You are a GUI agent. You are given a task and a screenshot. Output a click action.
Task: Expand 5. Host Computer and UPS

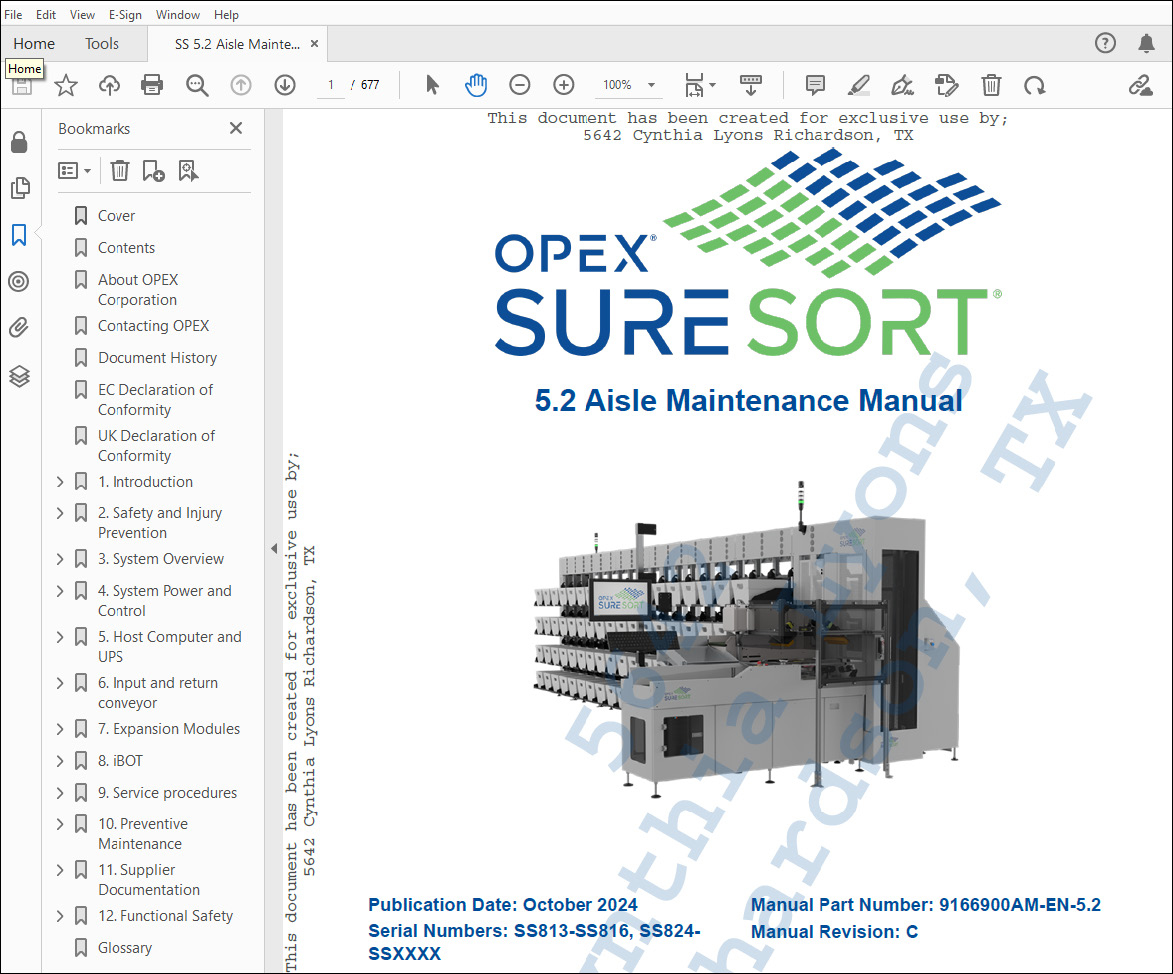(61, 637)
